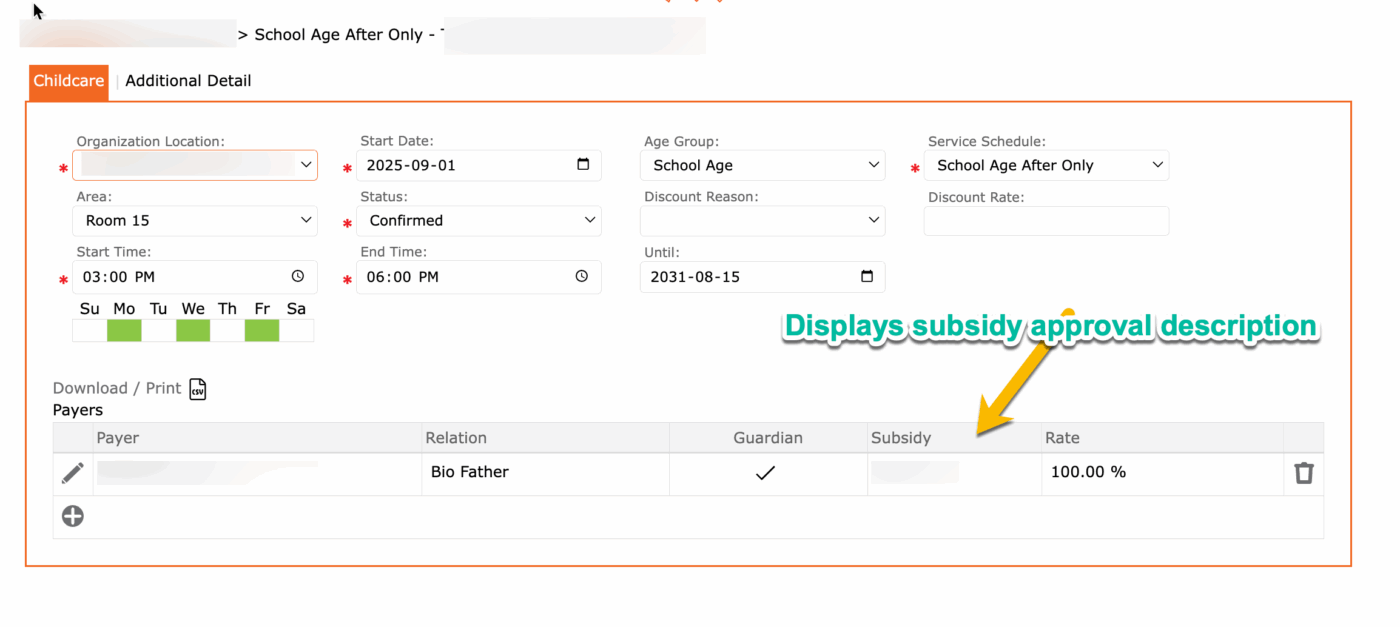Viewport: 1400px width, 627px height.
Task: Expand the Service Schedule dropdown
Action: coord(1046,165)
